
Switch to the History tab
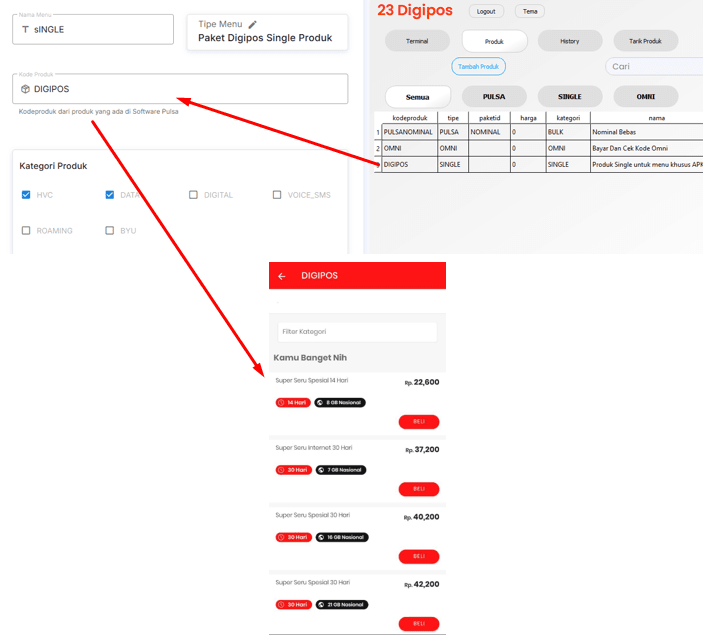[569, 41]
